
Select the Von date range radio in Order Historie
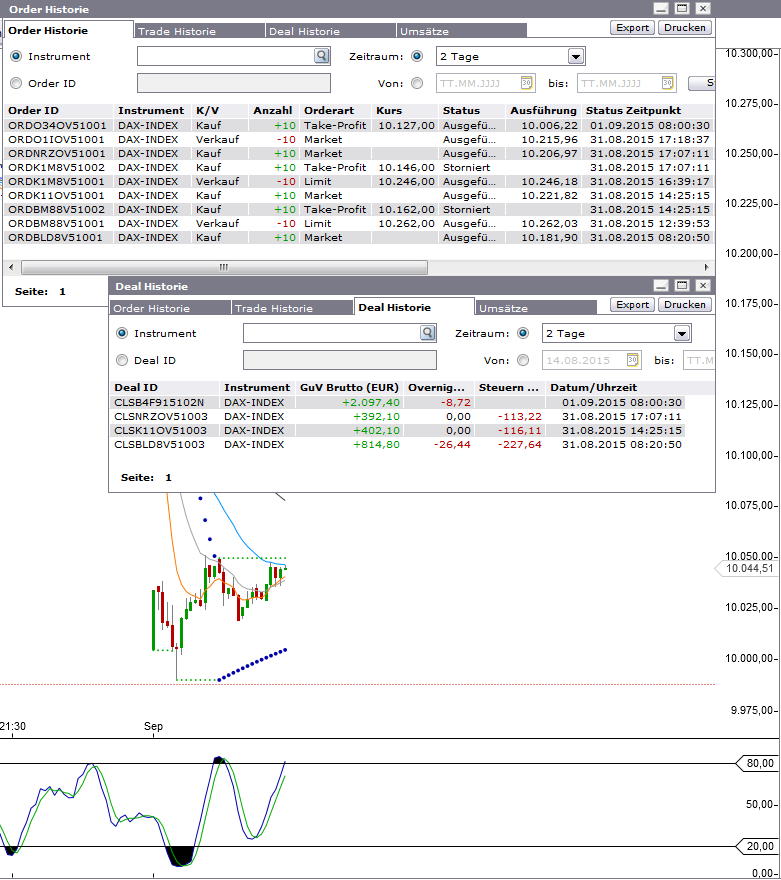point(417,84)
